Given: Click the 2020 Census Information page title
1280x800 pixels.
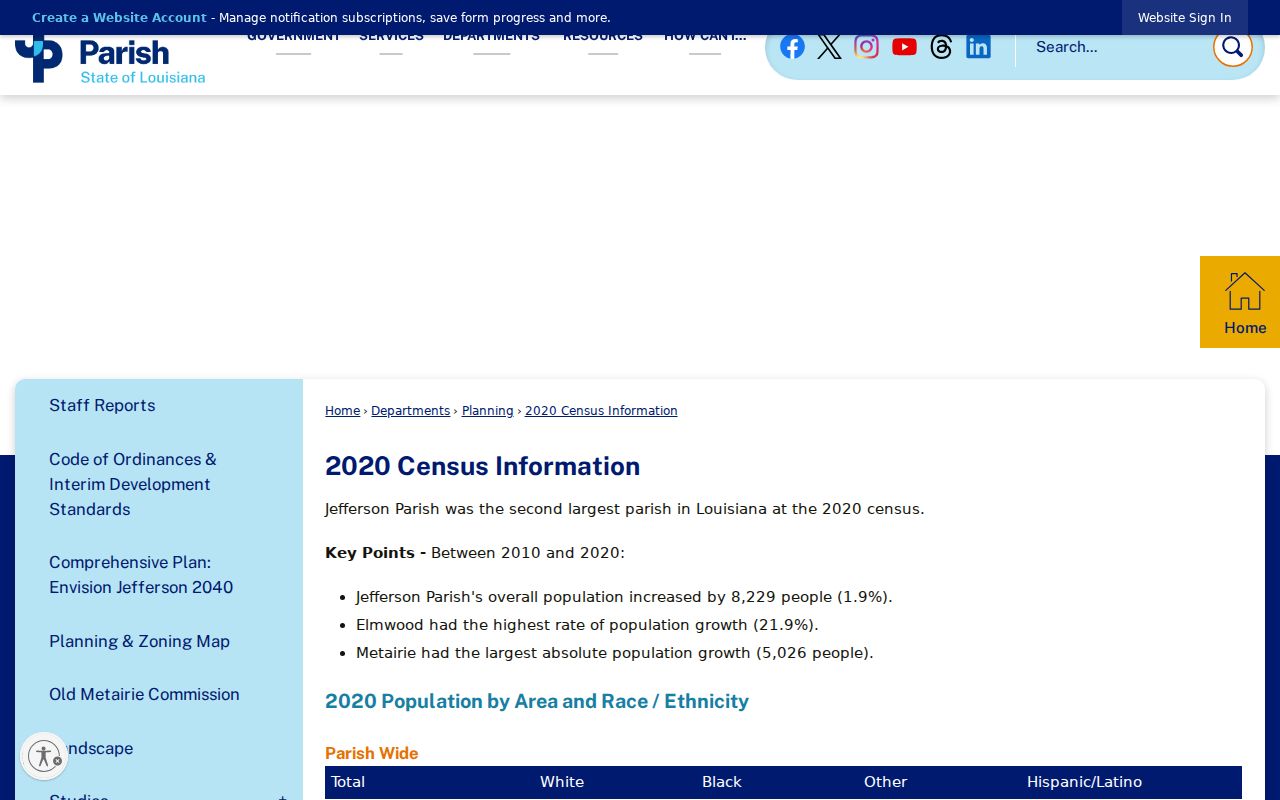Looking at the screenshot, I should [482, 466].
